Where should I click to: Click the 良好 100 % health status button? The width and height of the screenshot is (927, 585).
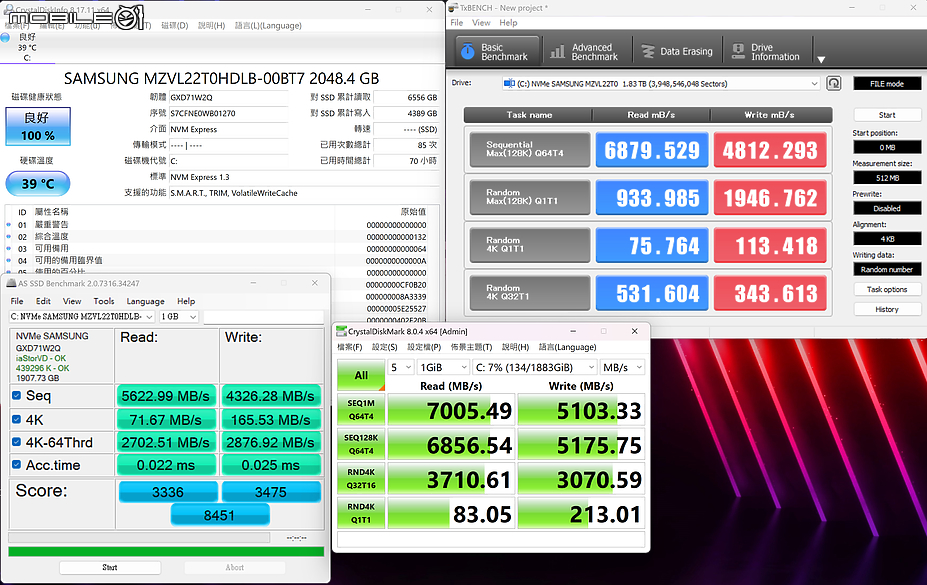pyautogui.click(x=38, y=126)
